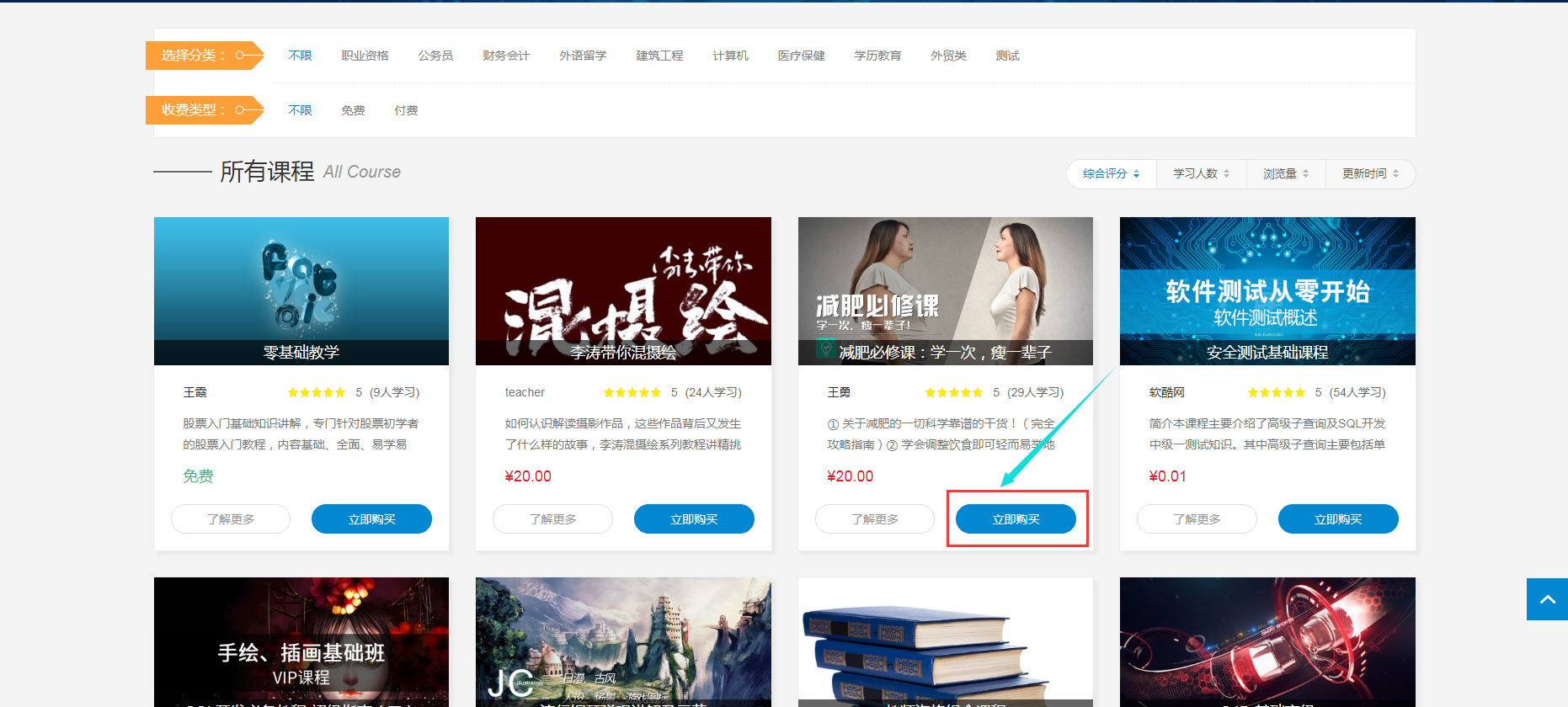Screen dimensions: 1568x707
Task: Click 立即购买 on the 减肥必修课 card
Action: [x=1016, y=519]
